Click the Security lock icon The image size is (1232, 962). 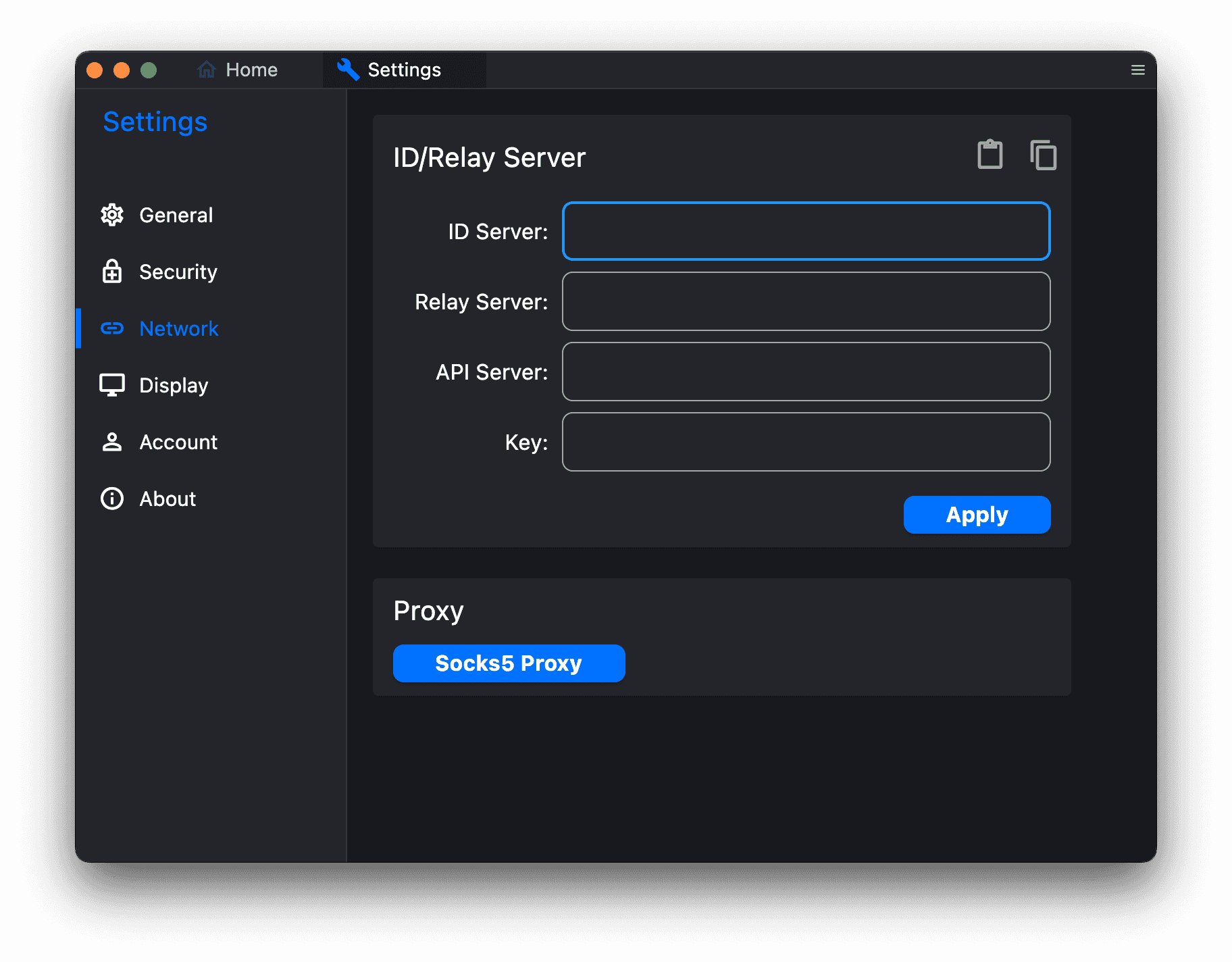(112, 272)
